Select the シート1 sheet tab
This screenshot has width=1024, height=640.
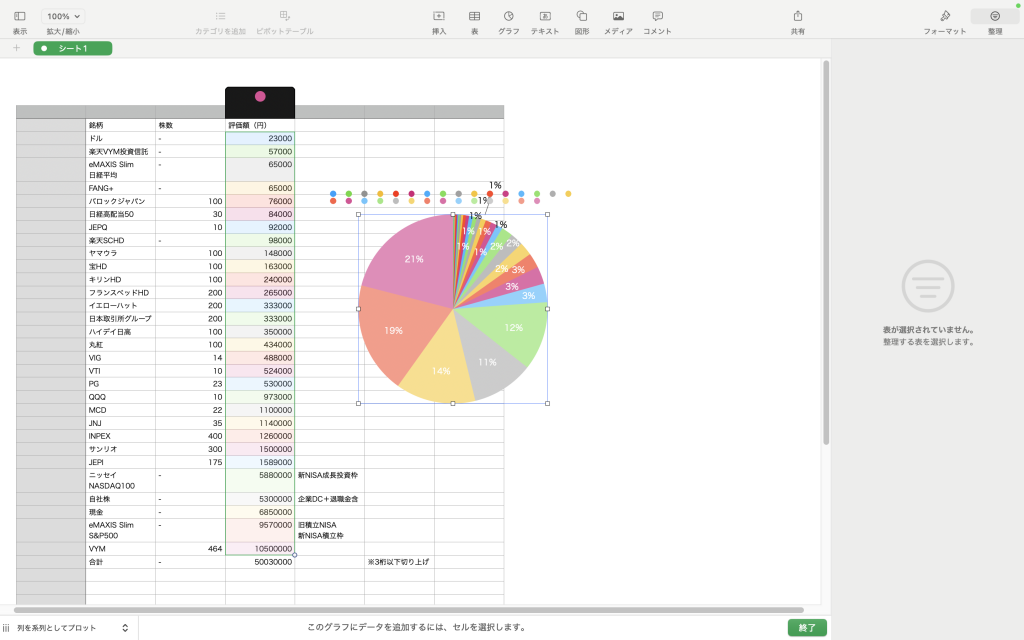click(72, 48)
